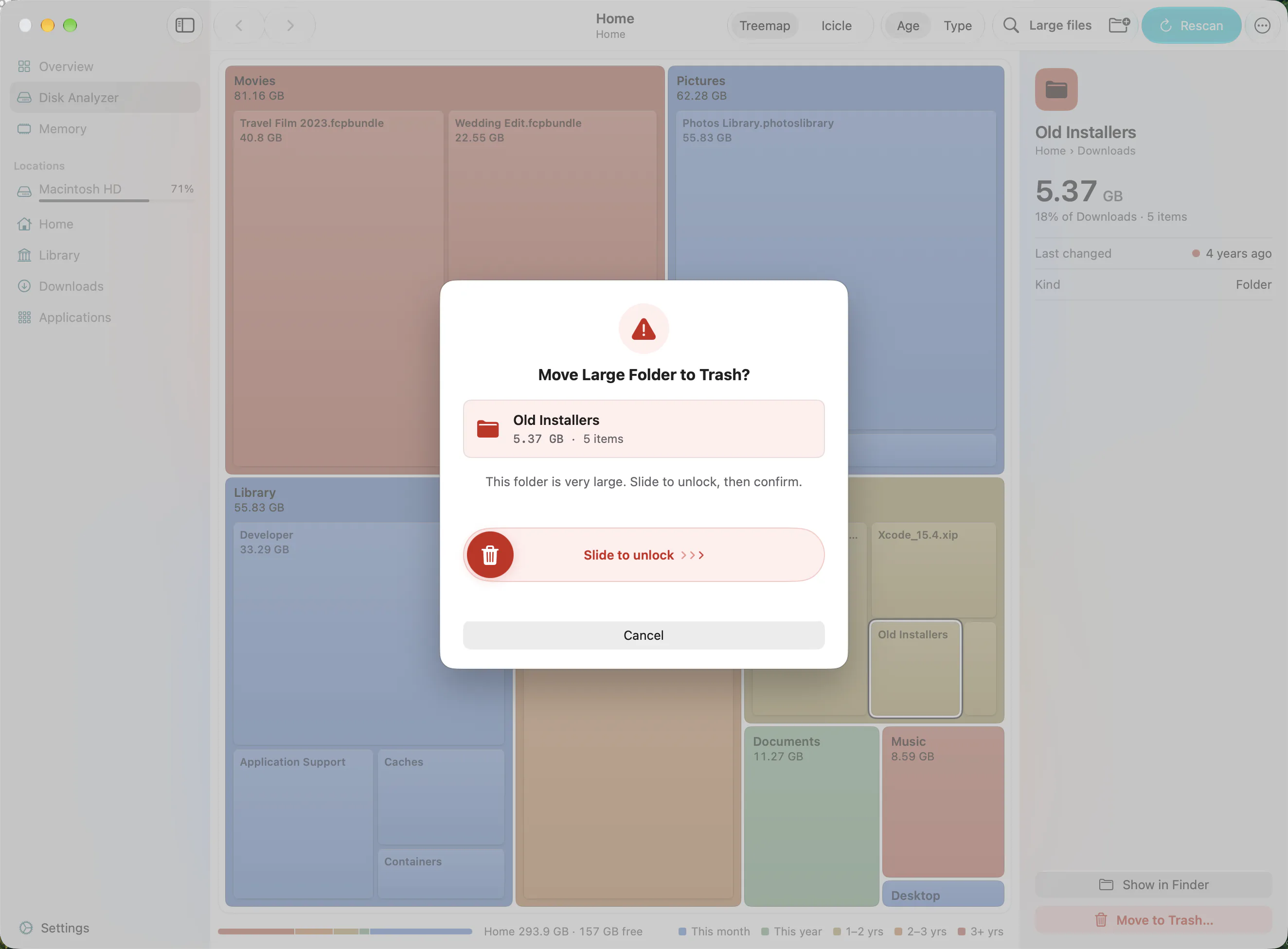
Task: Select Wedding Edit.fcpbundle block
Action: [x=552, y=195]
